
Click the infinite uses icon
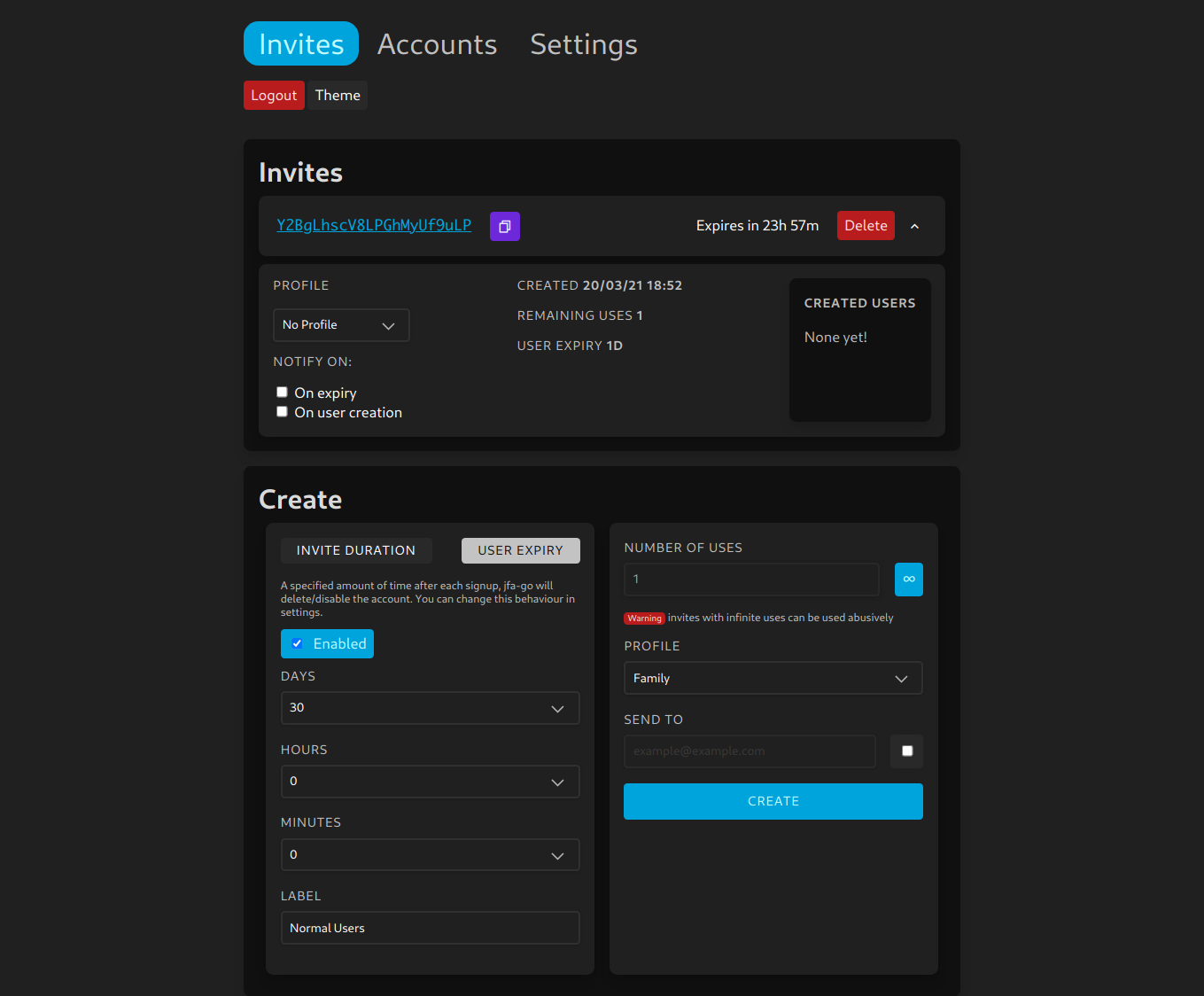pos(908,579)
